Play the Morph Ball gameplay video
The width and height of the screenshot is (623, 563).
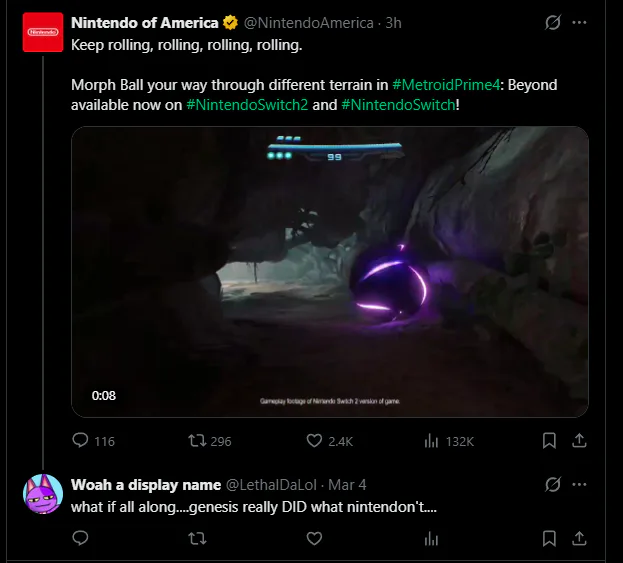(x=330, y=271)
